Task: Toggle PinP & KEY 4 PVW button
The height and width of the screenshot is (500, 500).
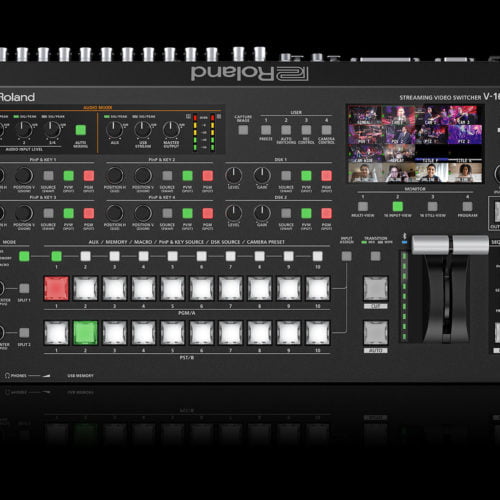Action: pos(188,213)
